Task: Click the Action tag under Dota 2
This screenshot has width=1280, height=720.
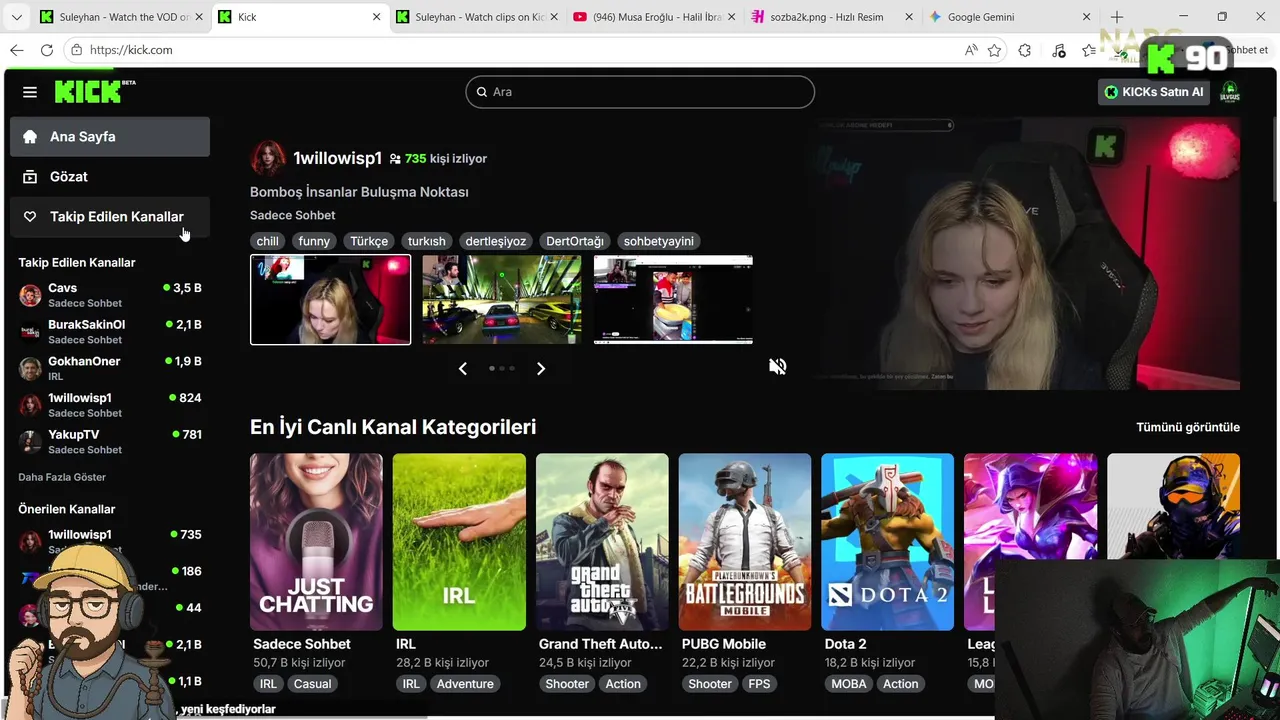Action: pyautogui.click(x=900, y=684)
